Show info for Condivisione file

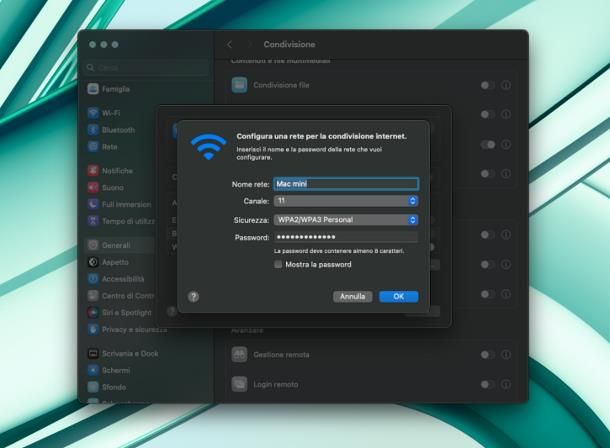coord(506,85)
